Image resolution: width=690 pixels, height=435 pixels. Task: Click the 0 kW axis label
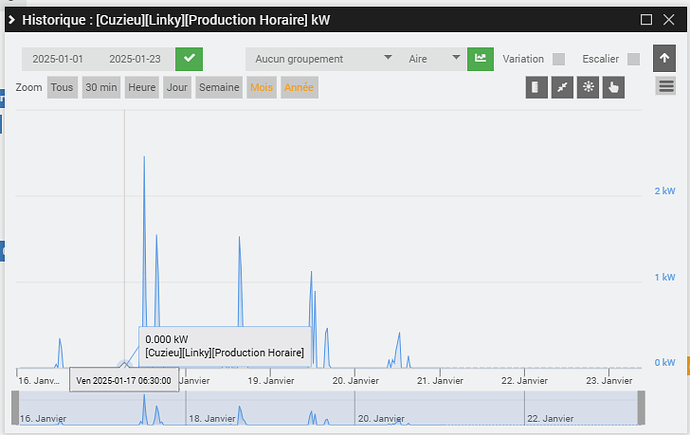click(664, 362)
